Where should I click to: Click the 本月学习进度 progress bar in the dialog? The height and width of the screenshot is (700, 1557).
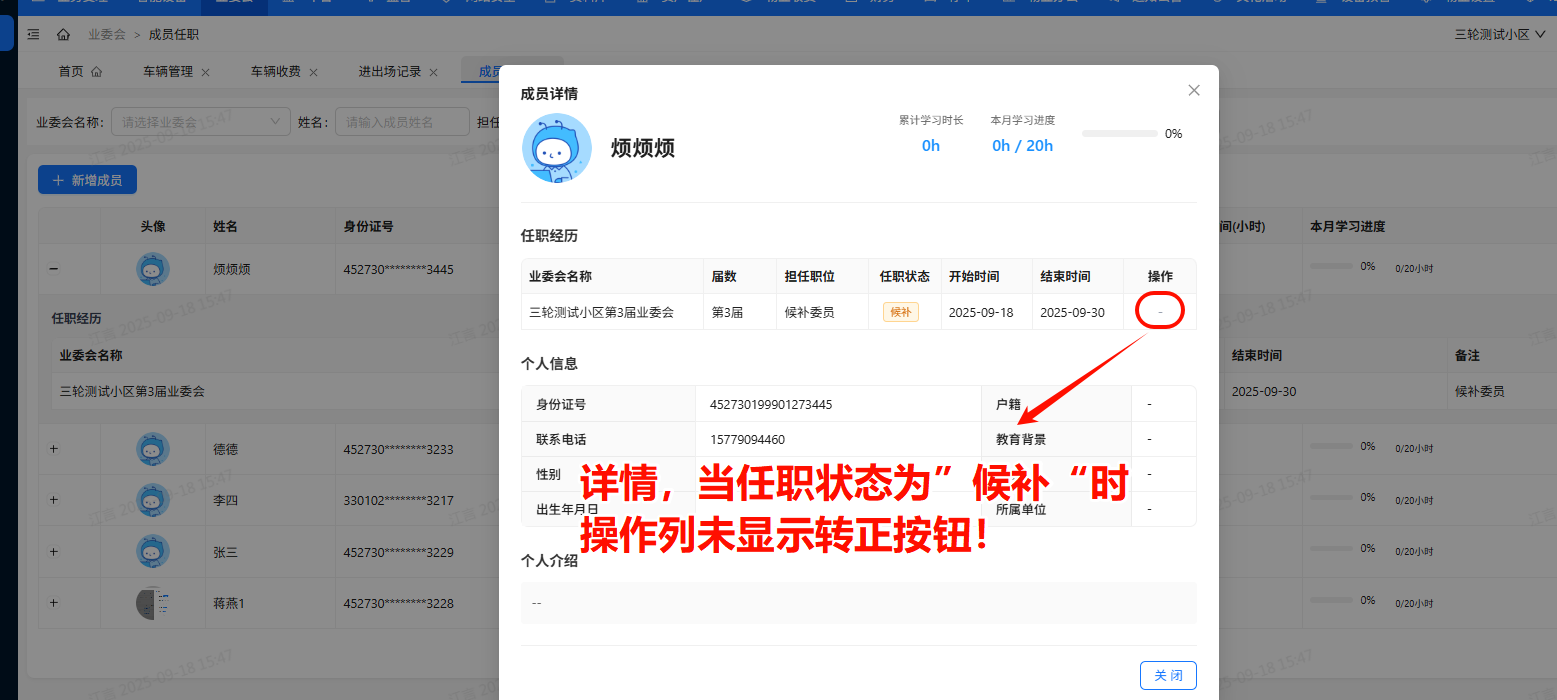point(1119,134)
